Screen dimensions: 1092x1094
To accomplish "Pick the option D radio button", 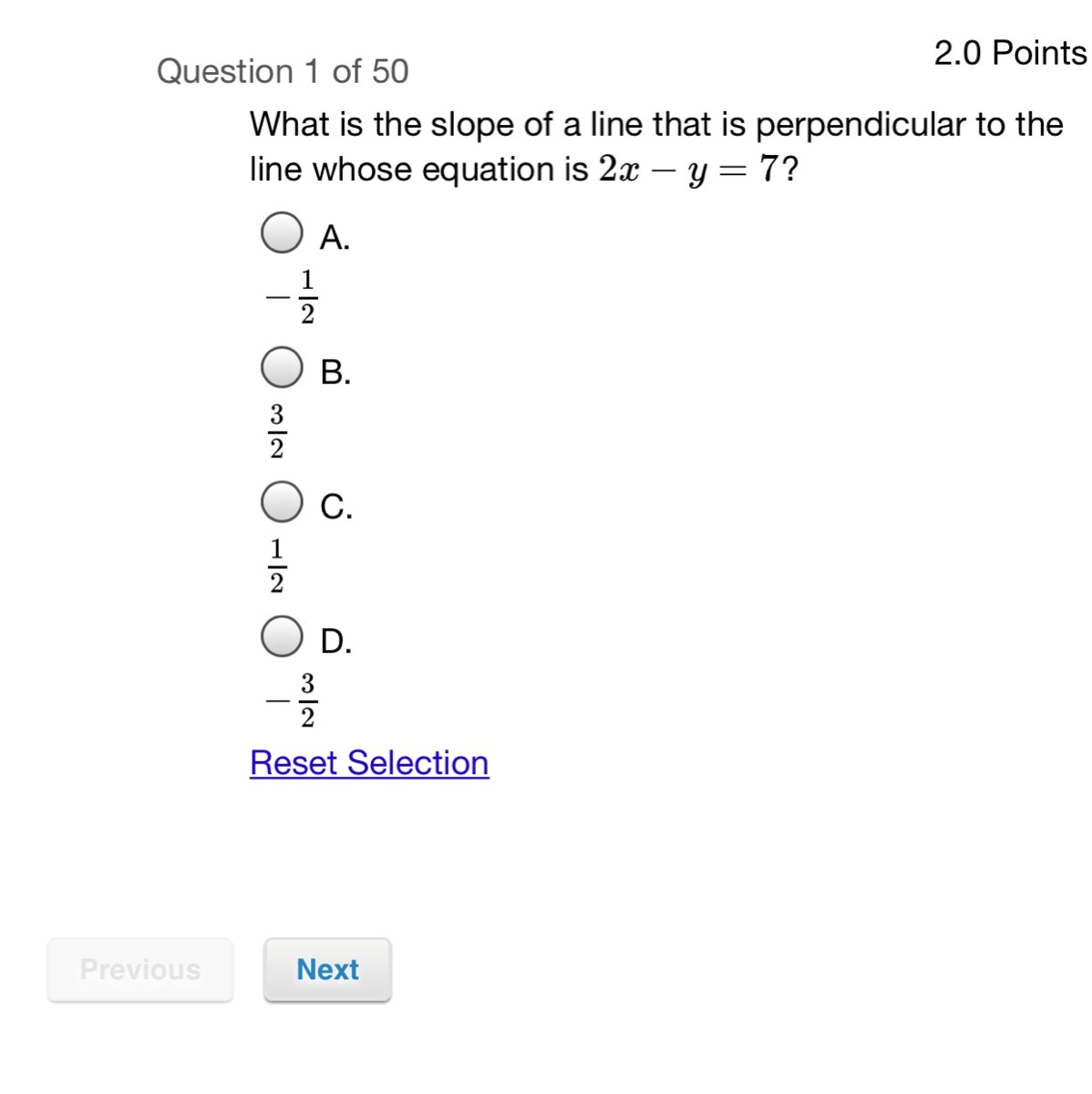I will (282, 636).
